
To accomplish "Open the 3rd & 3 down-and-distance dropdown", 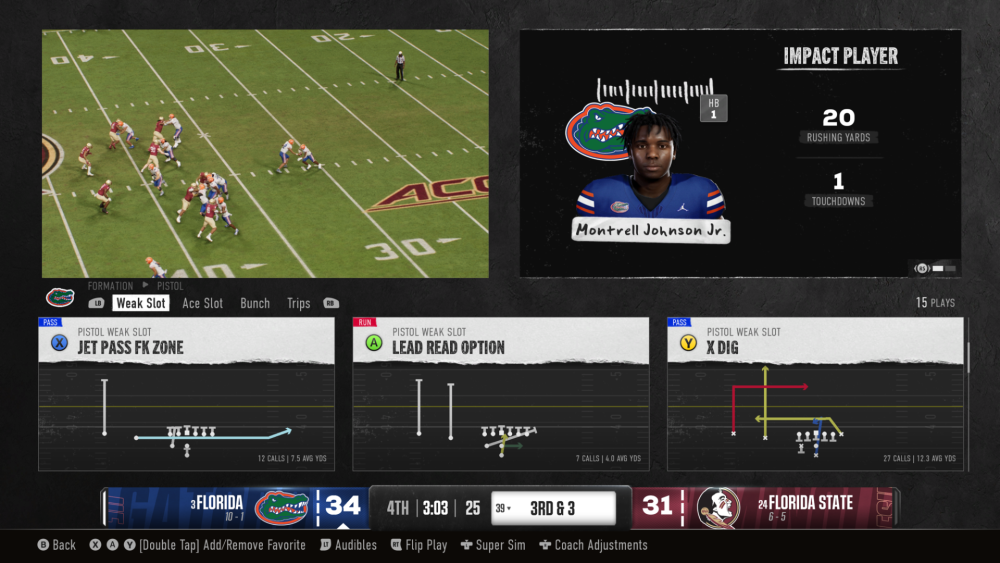I will (552, 508).
